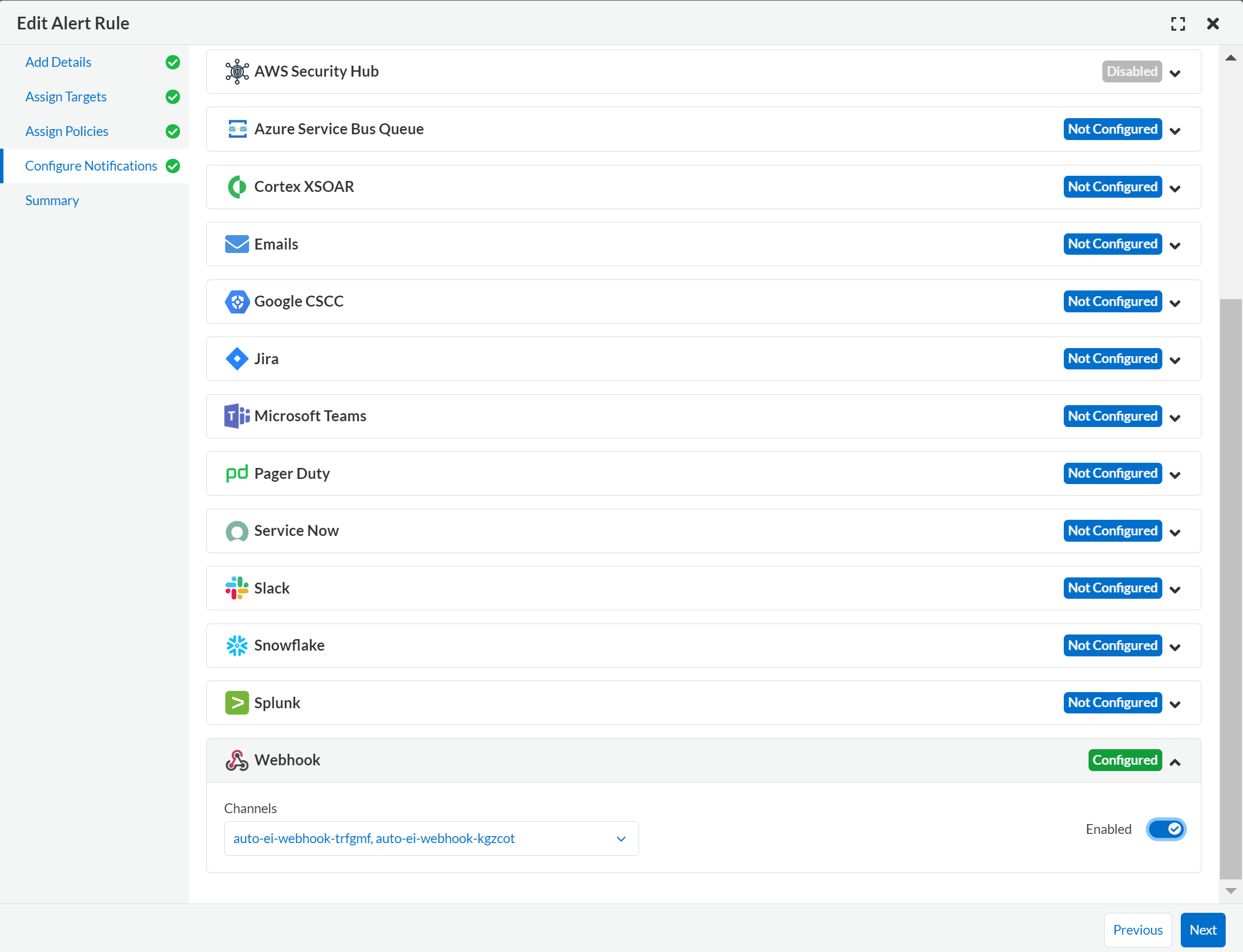Expand the Snowflake section chevron

pos(1176,647)
